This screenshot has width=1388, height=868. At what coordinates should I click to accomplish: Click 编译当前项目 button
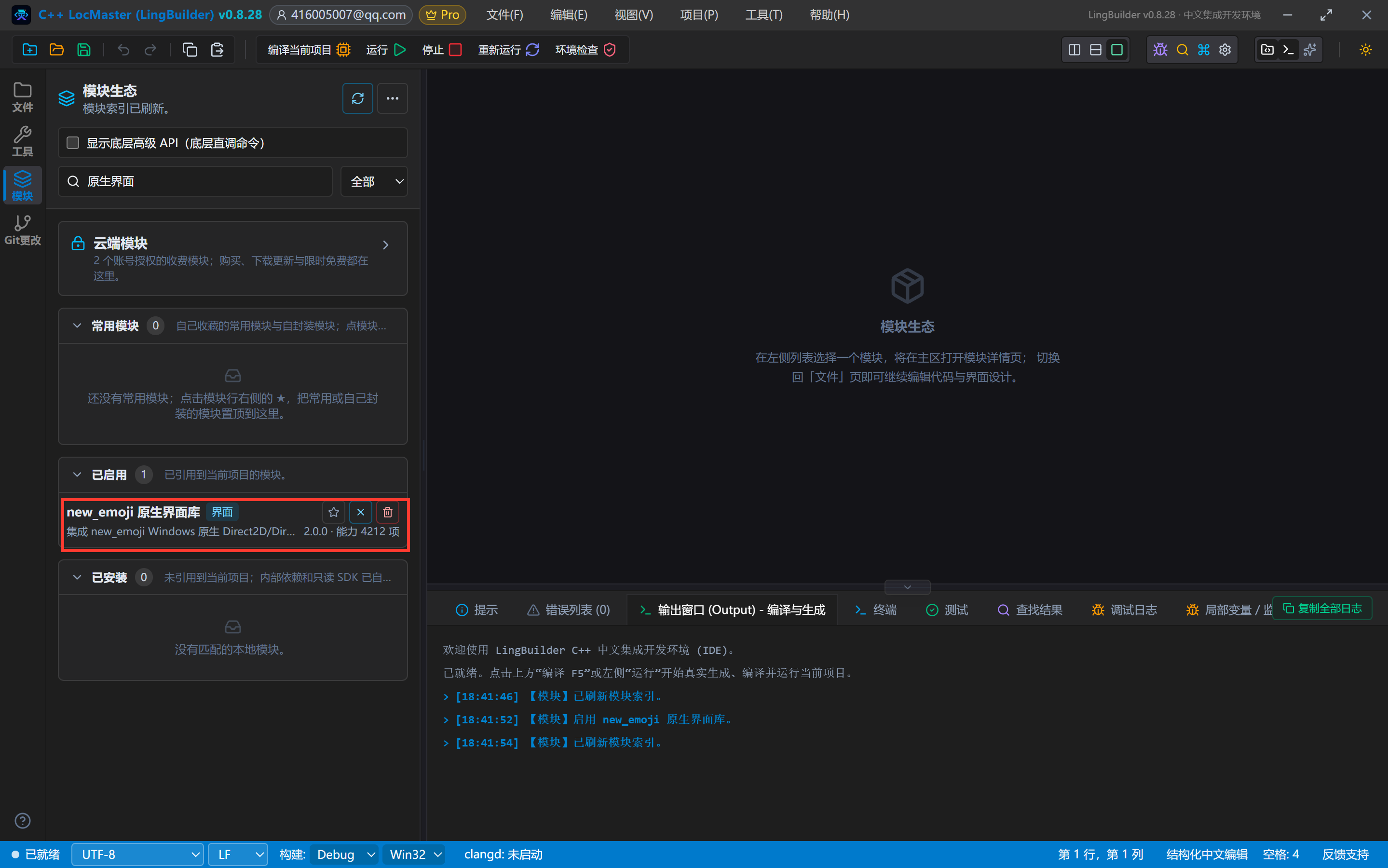[x=309, y=50]
